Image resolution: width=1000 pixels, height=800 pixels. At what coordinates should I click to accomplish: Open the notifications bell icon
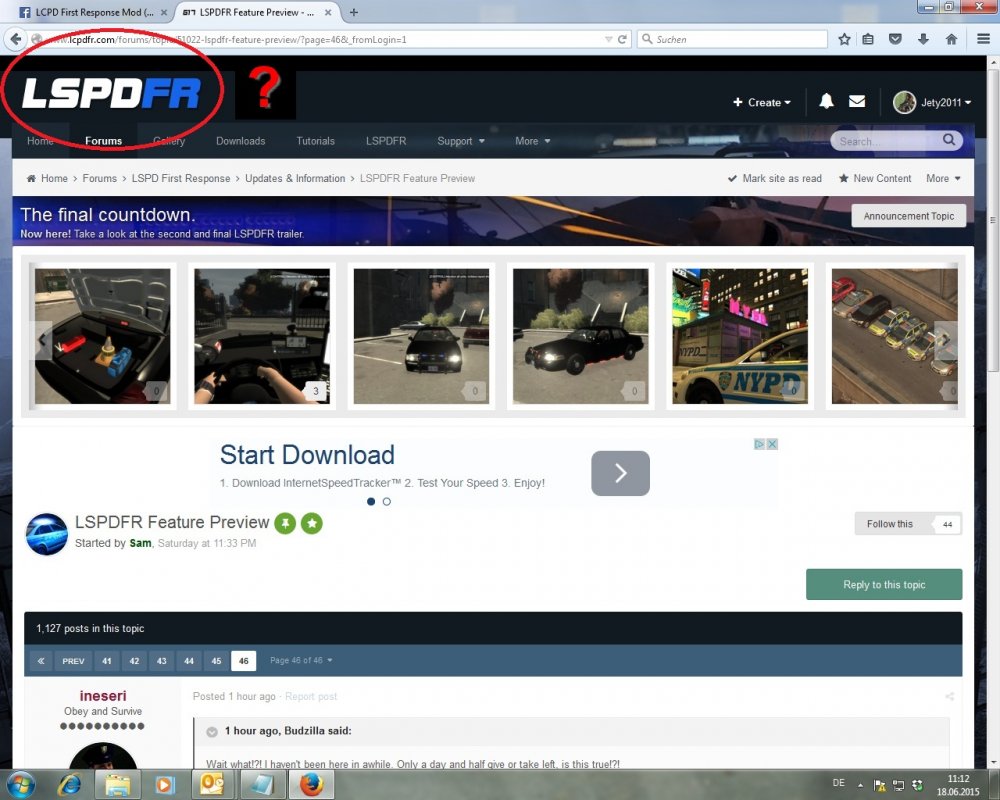pos(827,101)
